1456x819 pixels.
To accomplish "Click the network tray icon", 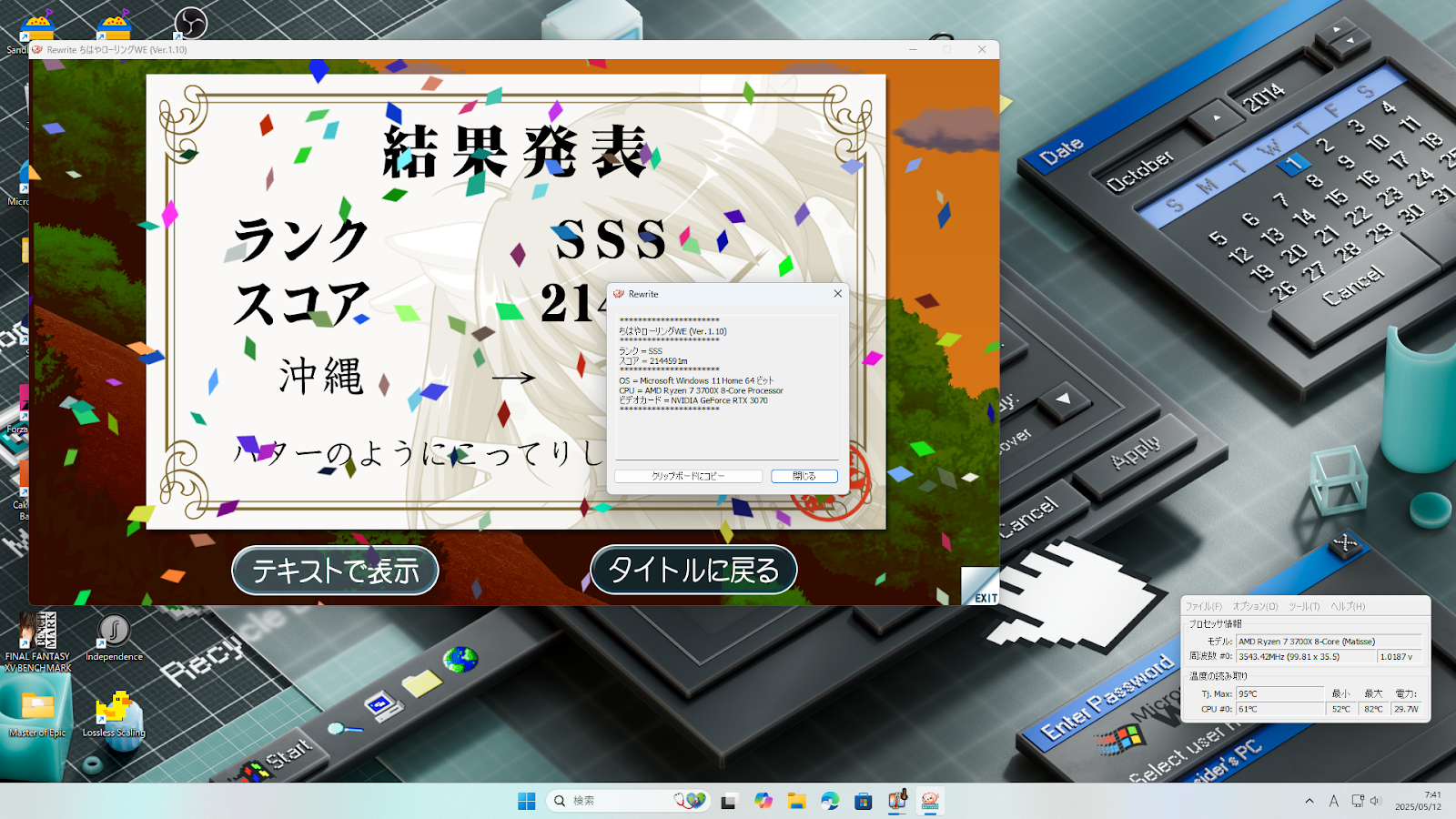I will [1357, 801].
